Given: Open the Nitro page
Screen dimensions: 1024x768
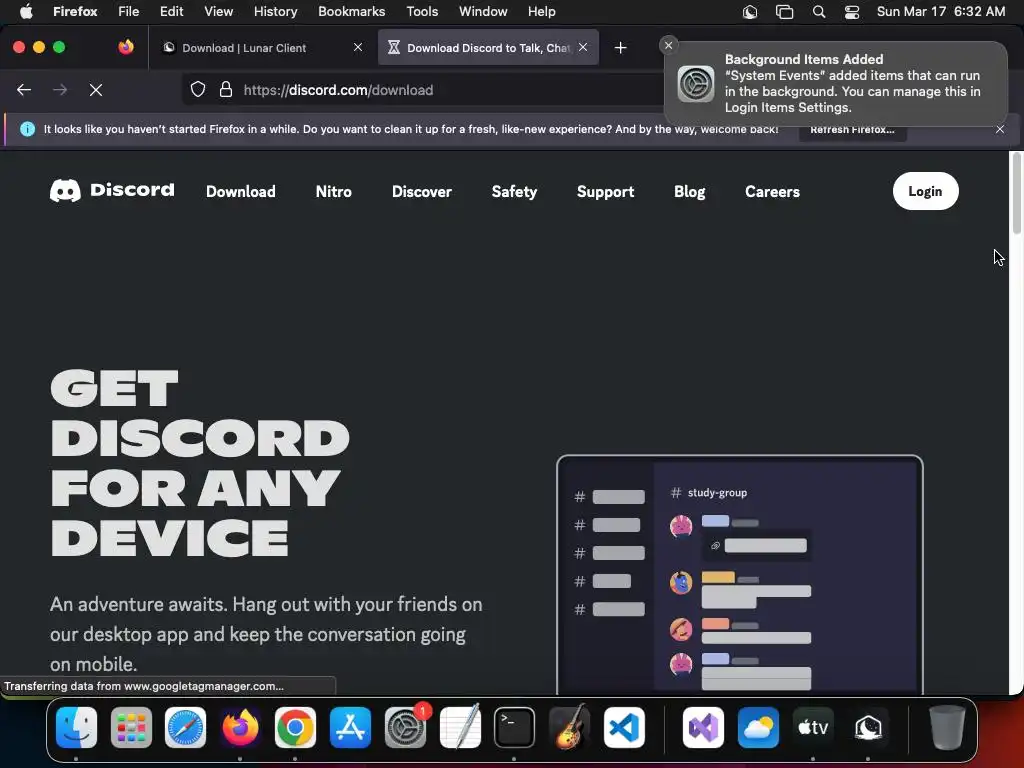Looking at the screenshot, I should pos(334,191).
